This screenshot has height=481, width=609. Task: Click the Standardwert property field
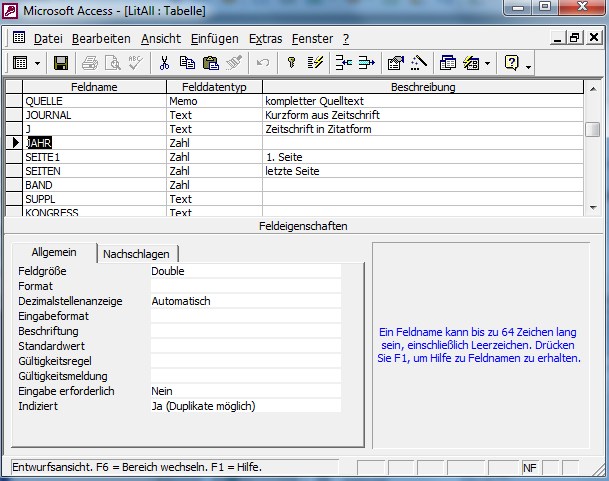point(246,346)
